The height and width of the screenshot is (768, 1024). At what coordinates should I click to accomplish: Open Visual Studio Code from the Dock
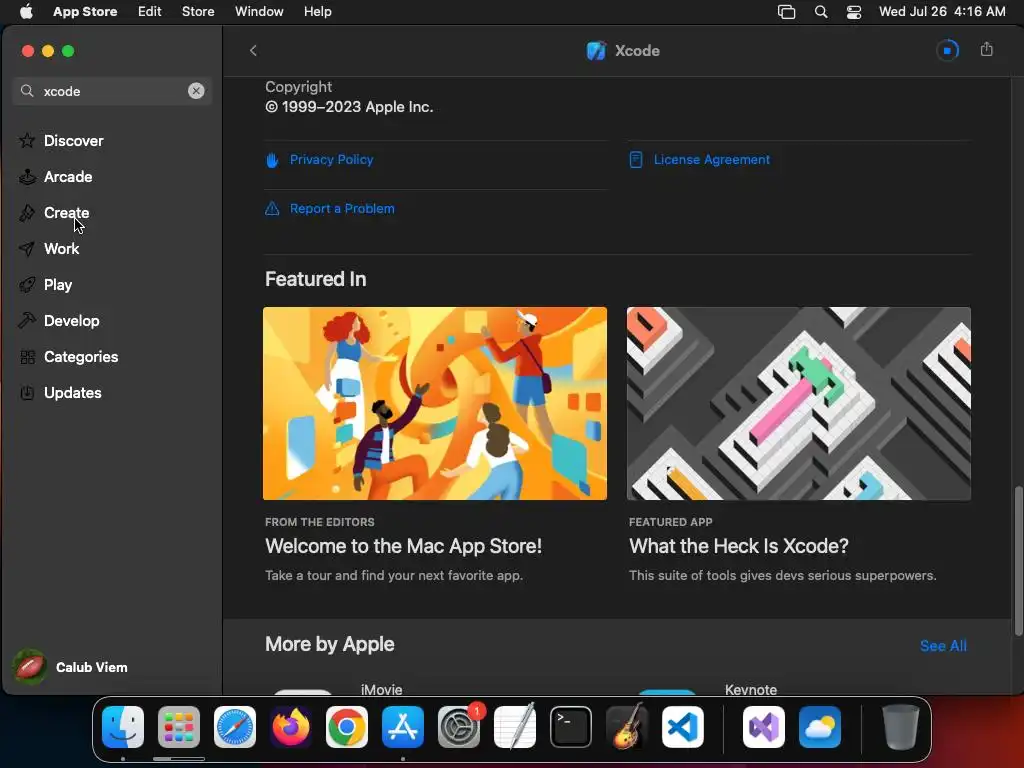683,727
